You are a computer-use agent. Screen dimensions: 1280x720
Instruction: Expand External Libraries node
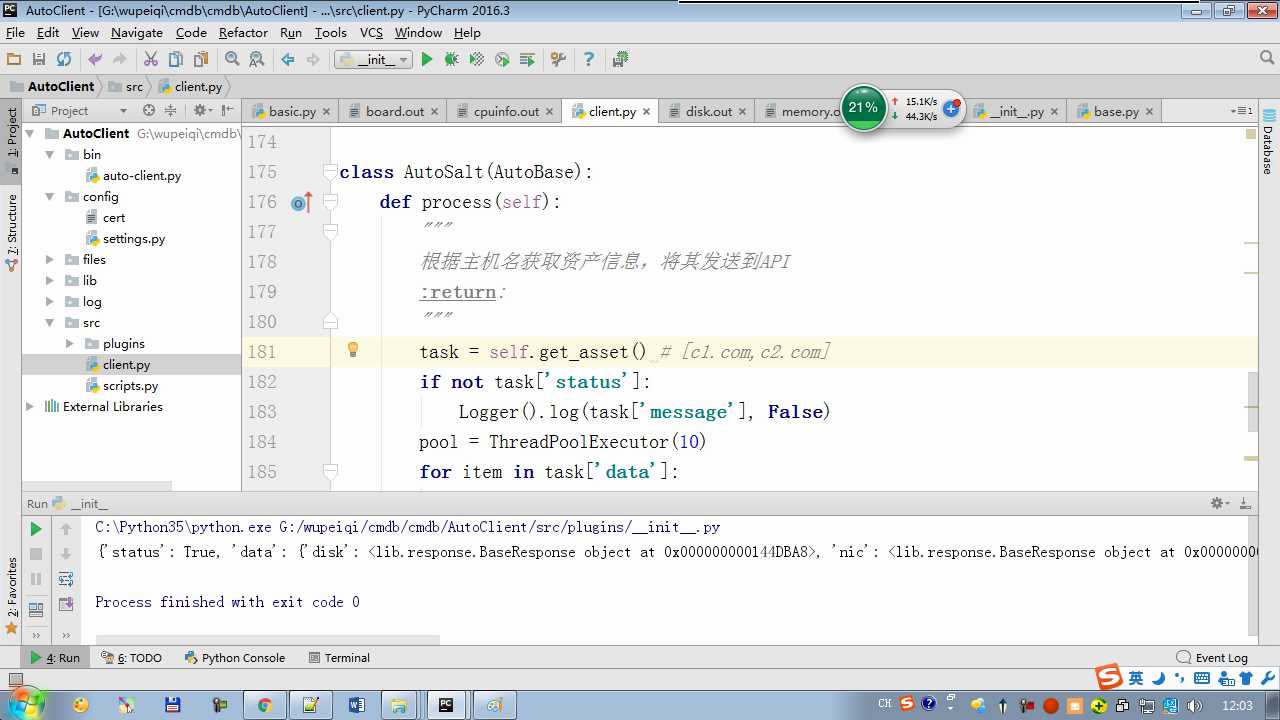point(30,407)
